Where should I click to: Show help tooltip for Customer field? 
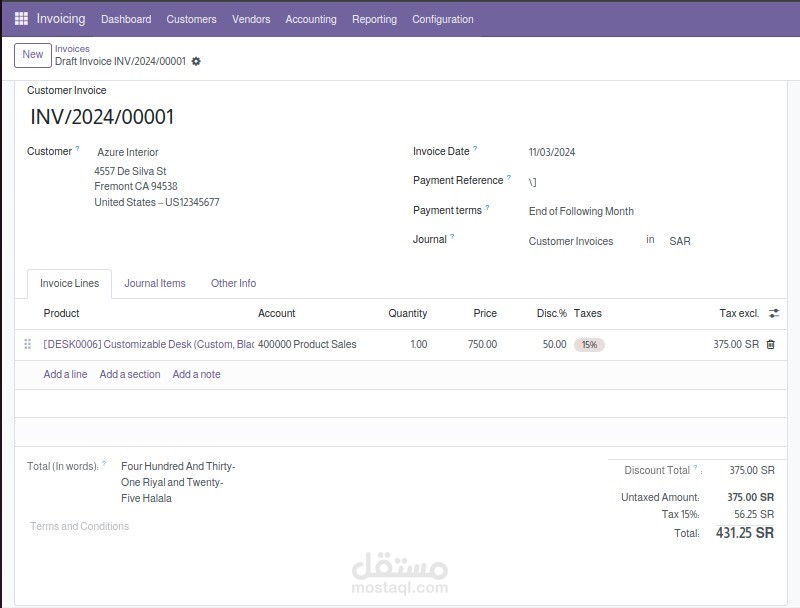tap(78, 148)
